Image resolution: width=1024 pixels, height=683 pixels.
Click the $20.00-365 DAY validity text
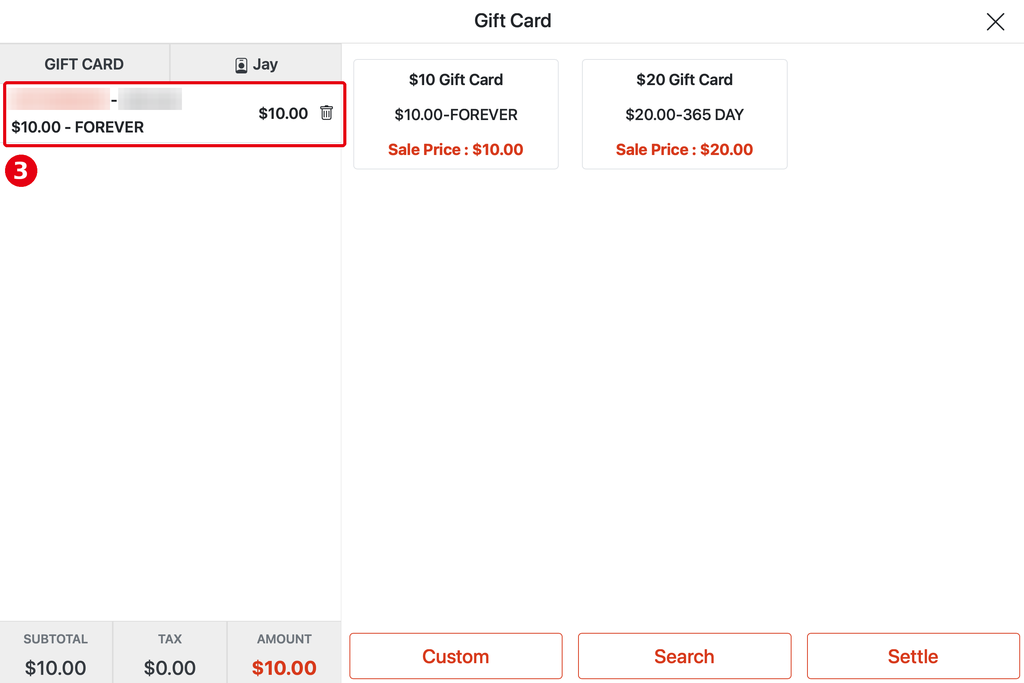(x=684, y=115)
